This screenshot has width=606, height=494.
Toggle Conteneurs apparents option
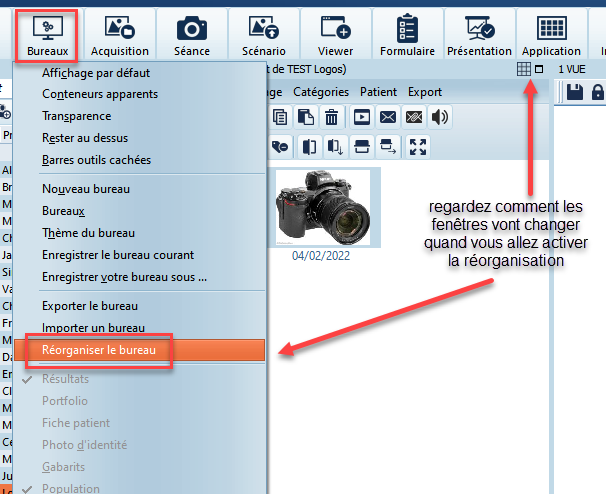coord(100,94)
